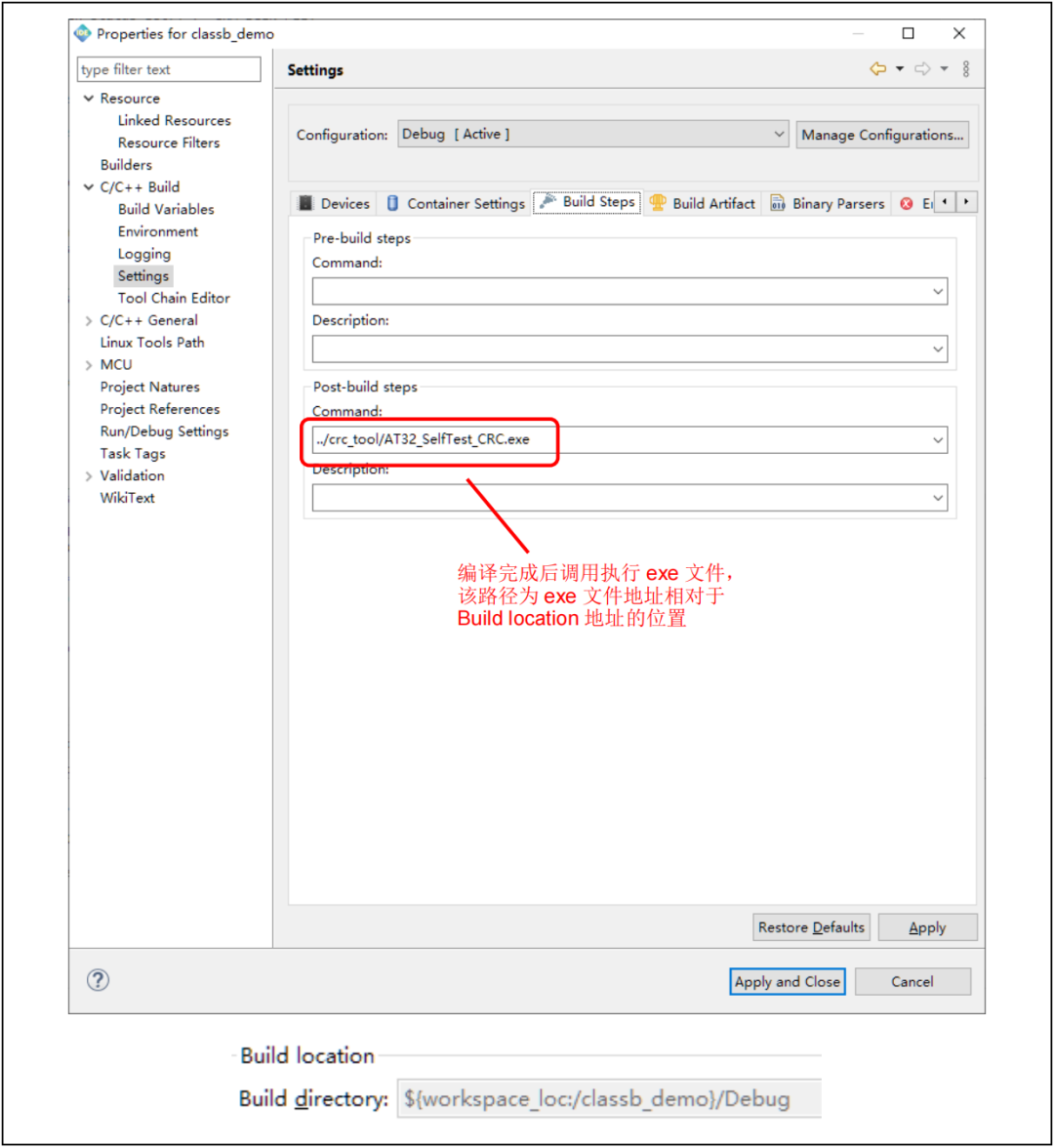Open the Build Artifact tab
This screenshot has height=1148, width=1054.
pos(703,203)
